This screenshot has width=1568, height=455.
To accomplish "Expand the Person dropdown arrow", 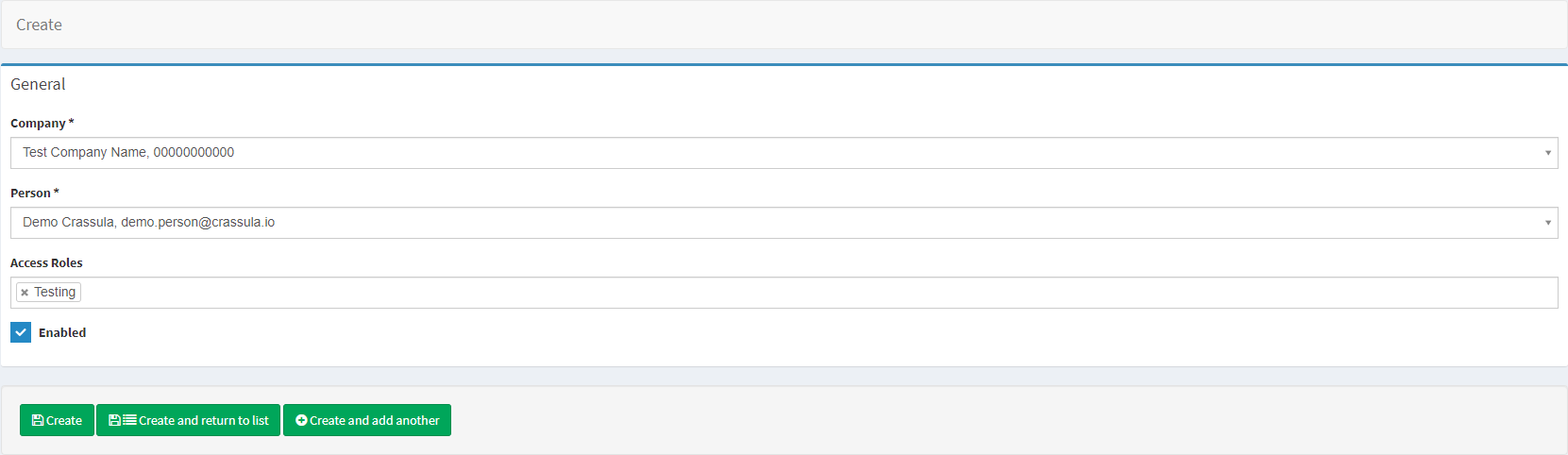I will click(x=1547, y=223).
